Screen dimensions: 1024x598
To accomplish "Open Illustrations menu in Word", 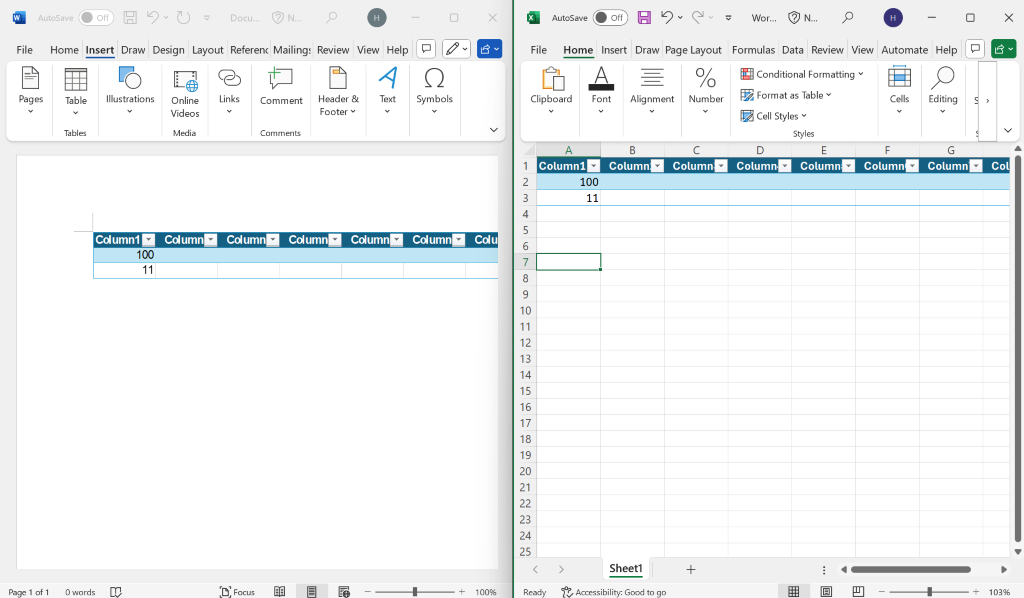I will (130, 91).
